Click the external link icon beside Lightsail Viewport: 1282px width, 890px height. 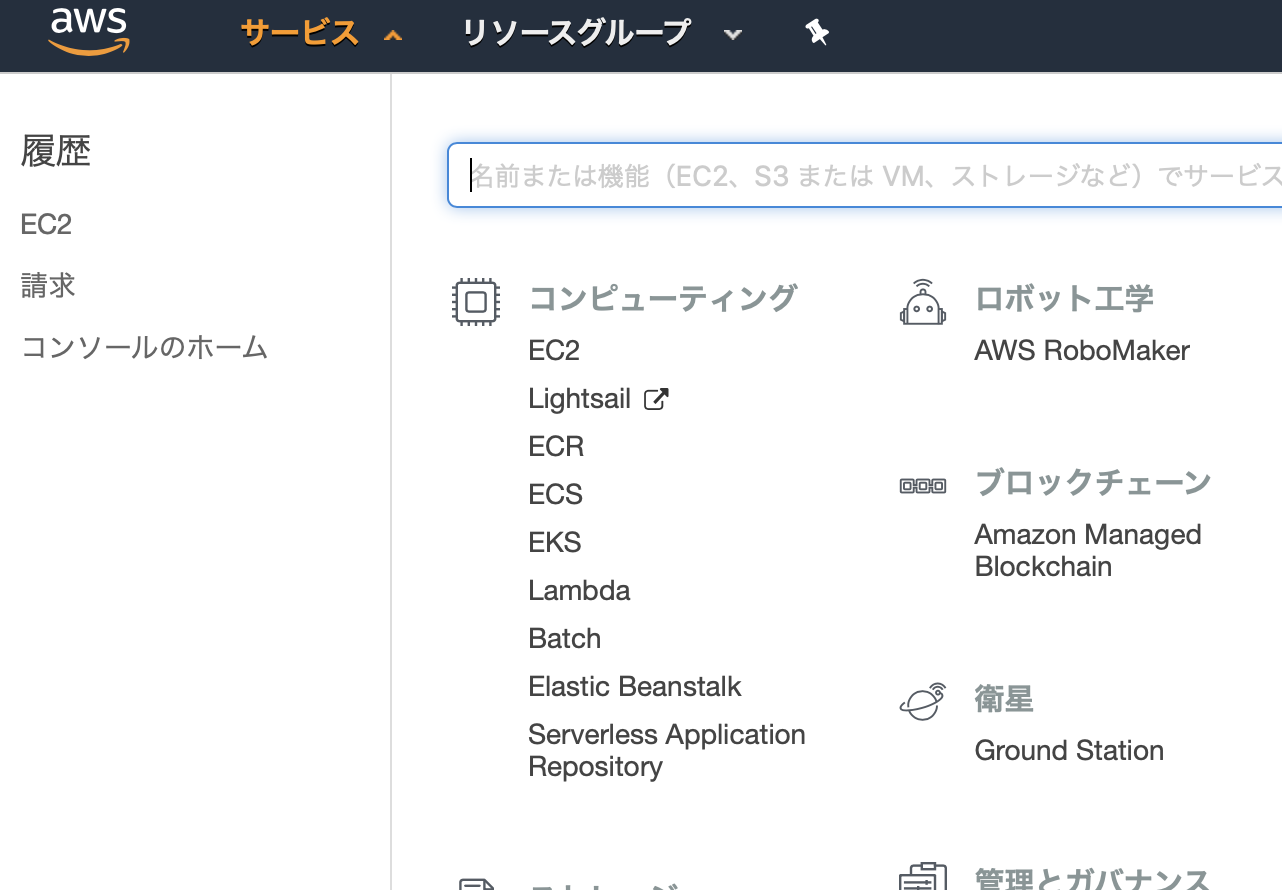pos(656,400)
